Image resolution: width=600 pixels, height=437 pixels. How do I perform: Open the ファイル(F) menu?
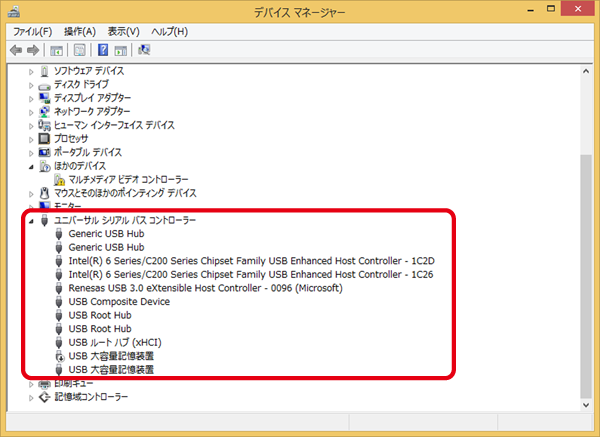click(33, 31)
